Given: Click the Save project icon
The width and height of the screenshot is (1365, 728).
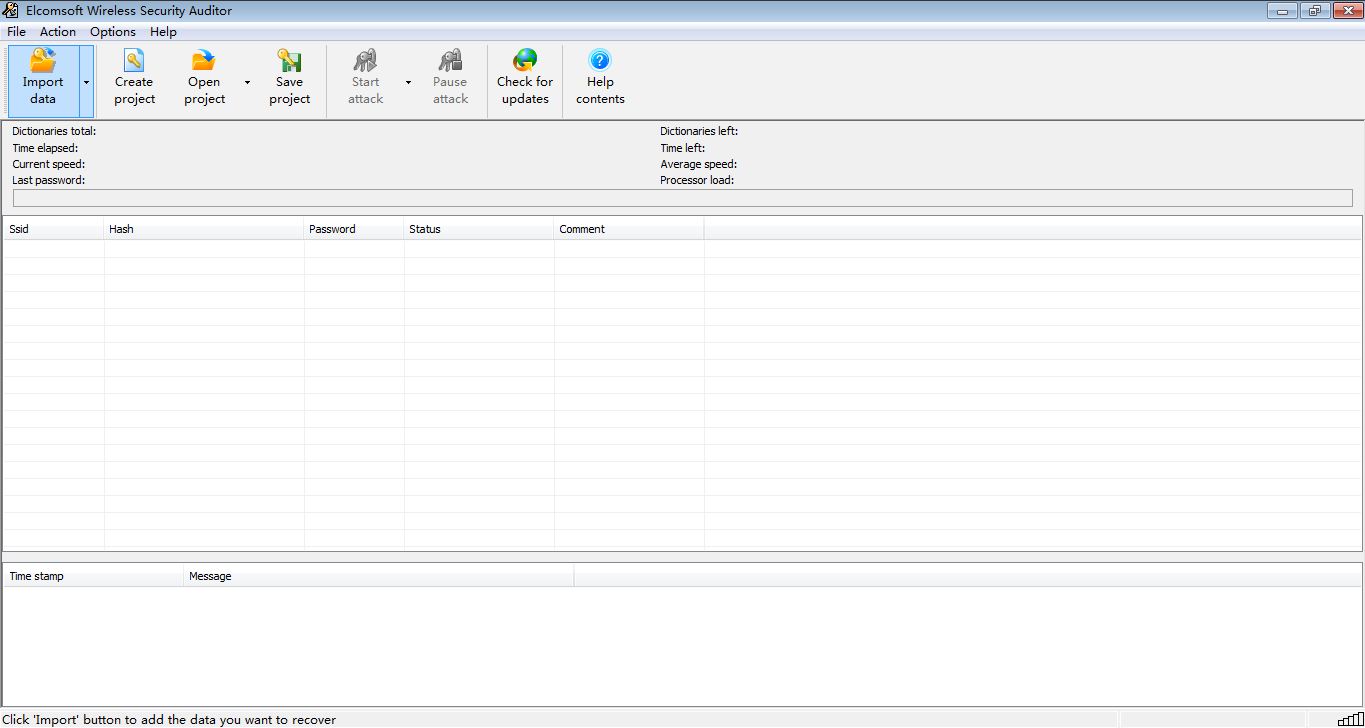Looking at the screenshot, I should click(289, 61).
